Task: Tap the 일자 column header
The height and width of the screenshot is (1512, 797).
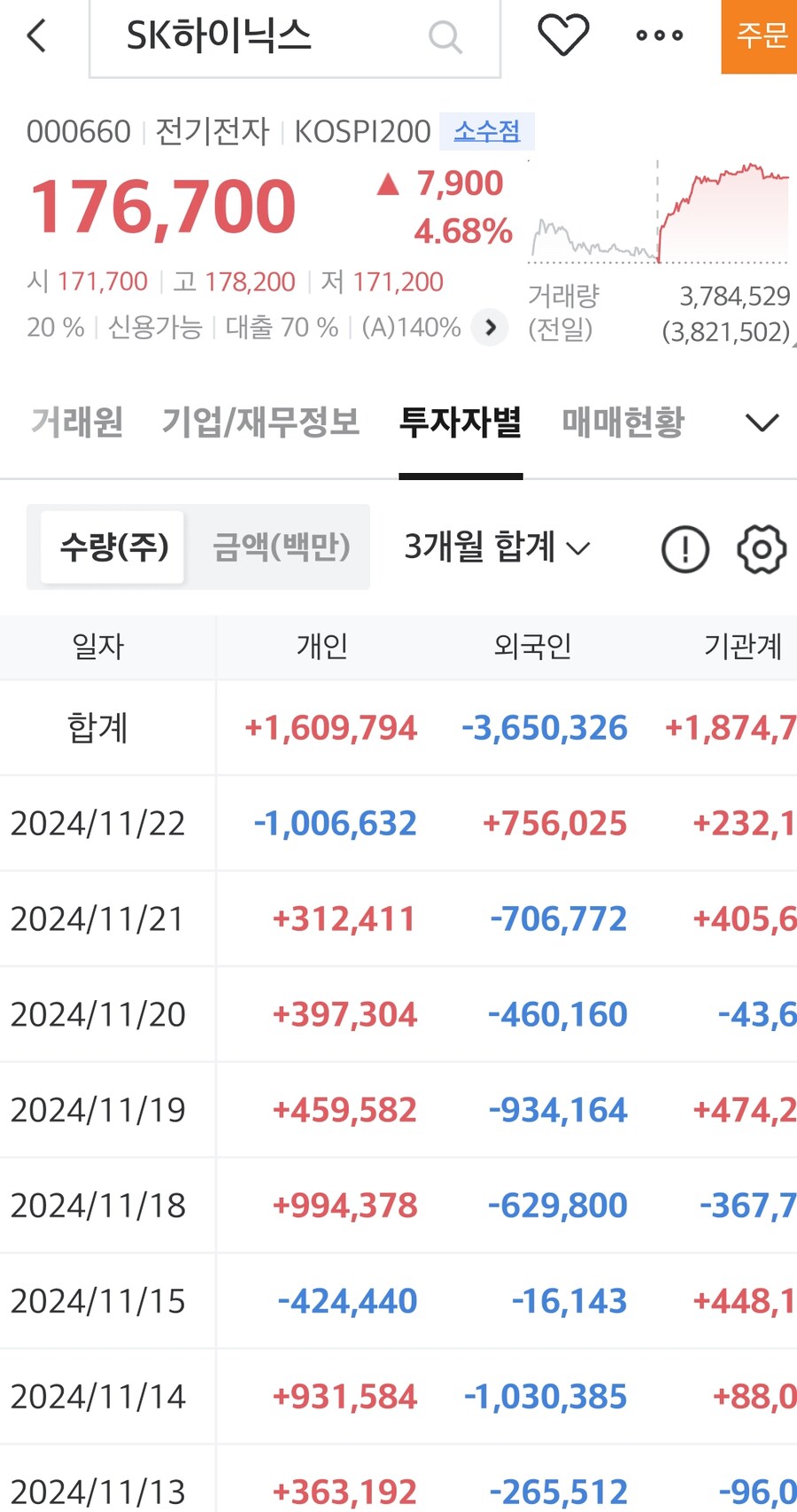Action: [97, 647]
